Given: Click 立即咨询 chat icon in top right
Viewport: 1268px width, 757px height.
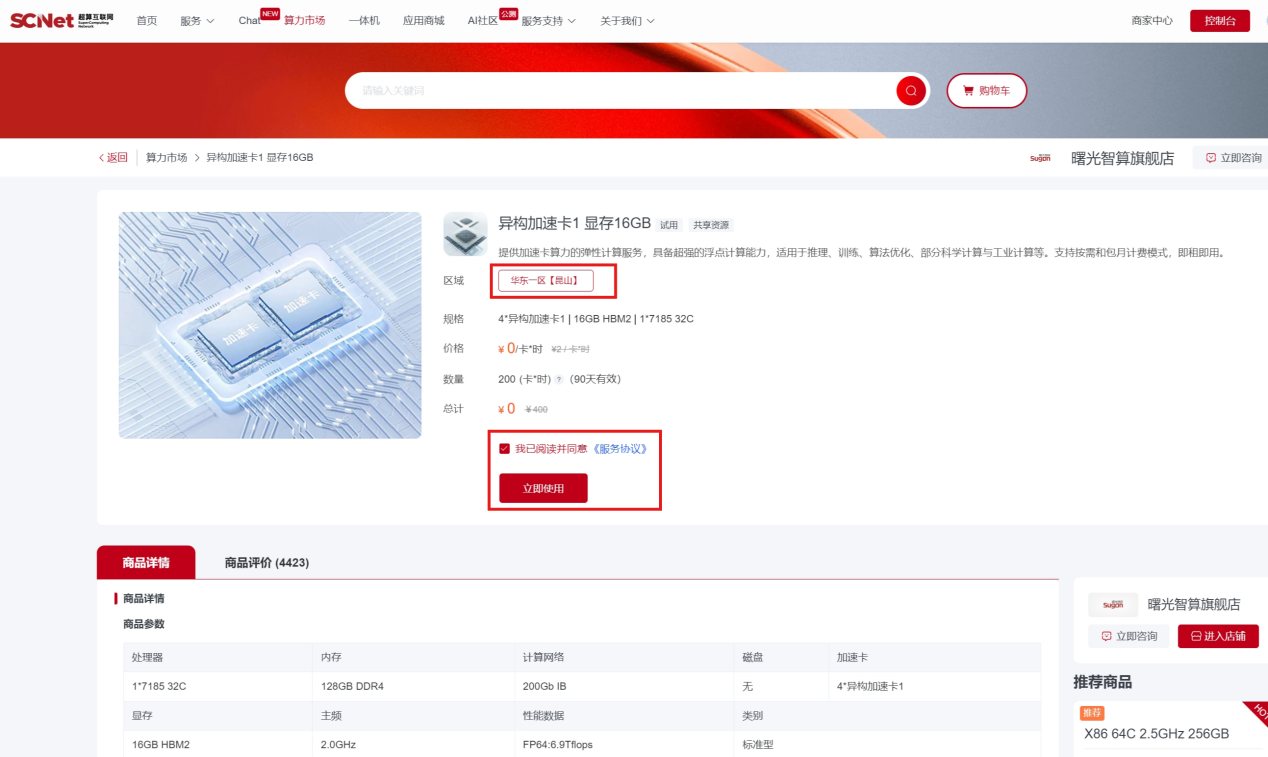Looking at the screenshot, I should [x=1211, y=158].
